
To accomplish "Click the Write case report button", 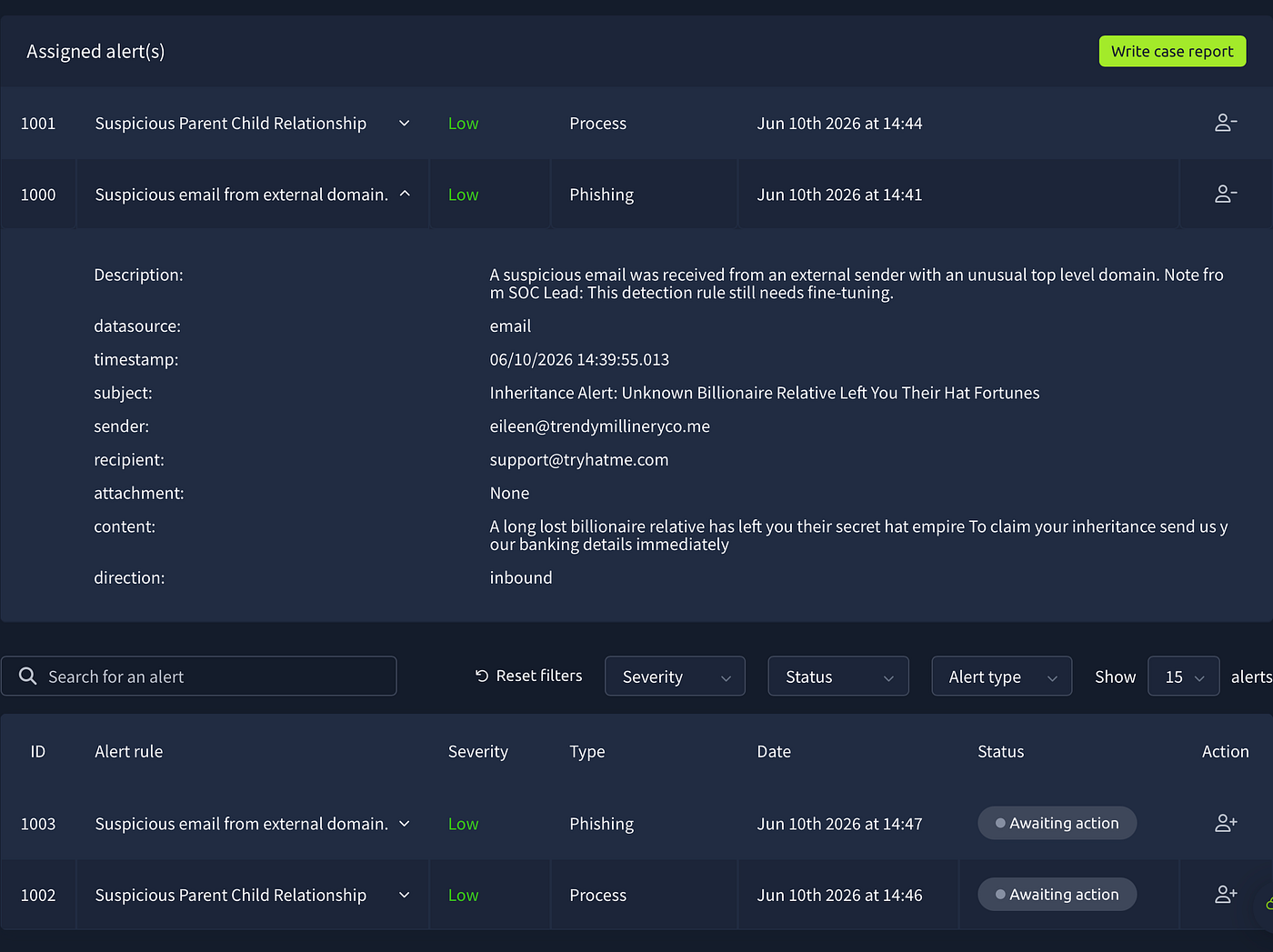I will click(x=1172, y=51).
